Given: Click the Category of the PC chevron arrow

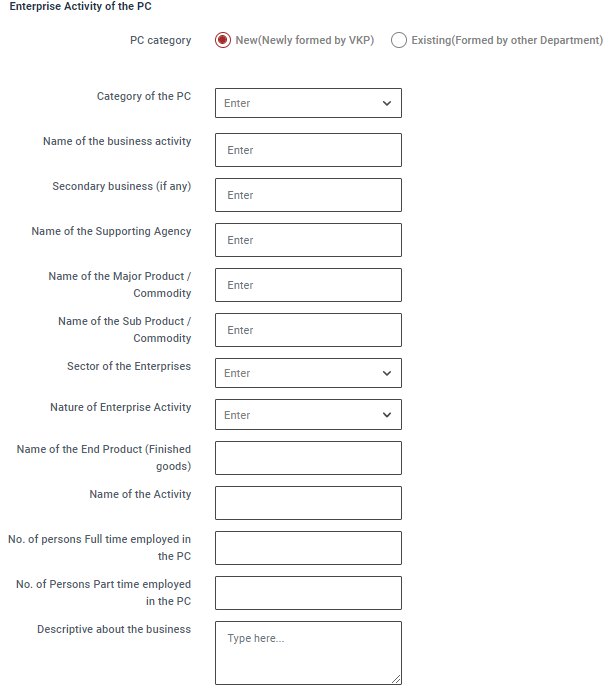Looking at the screenshot, I should (387, 103).
